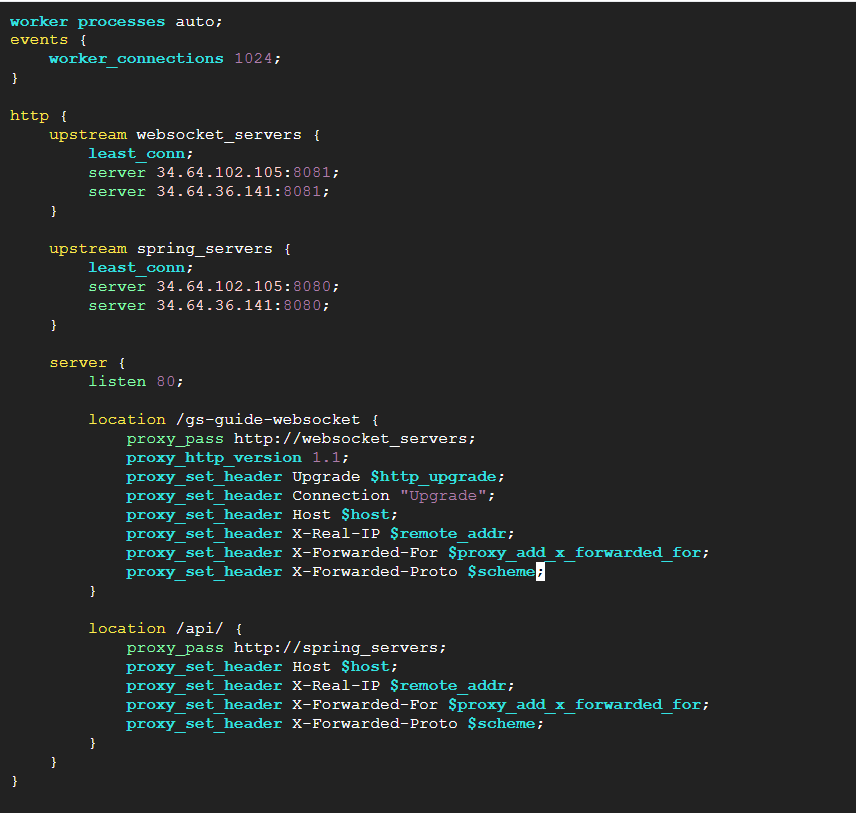This screenshot has height=813, width=856.
Task: Click 'X-Forwarded-Proto' in the /api/ location block
Action: [374, 724]
